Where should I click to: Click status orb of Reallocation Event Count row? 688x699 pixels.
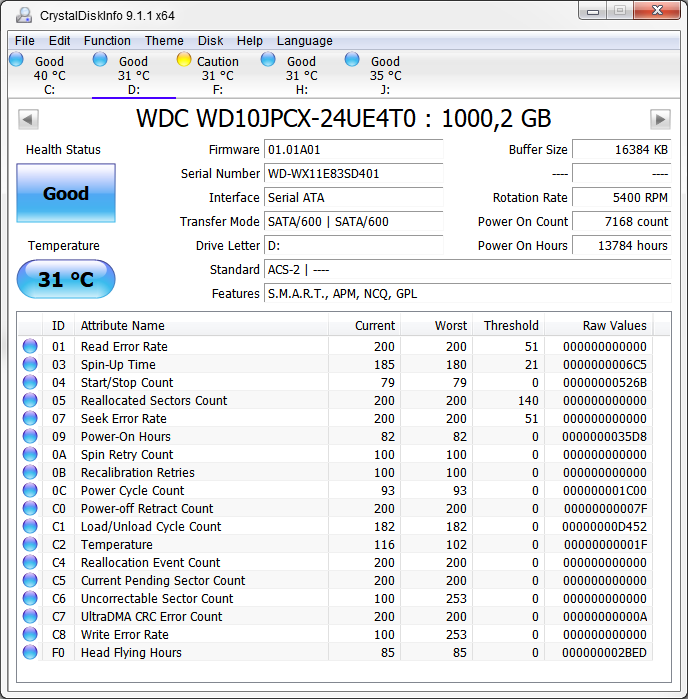coord(30,562)
